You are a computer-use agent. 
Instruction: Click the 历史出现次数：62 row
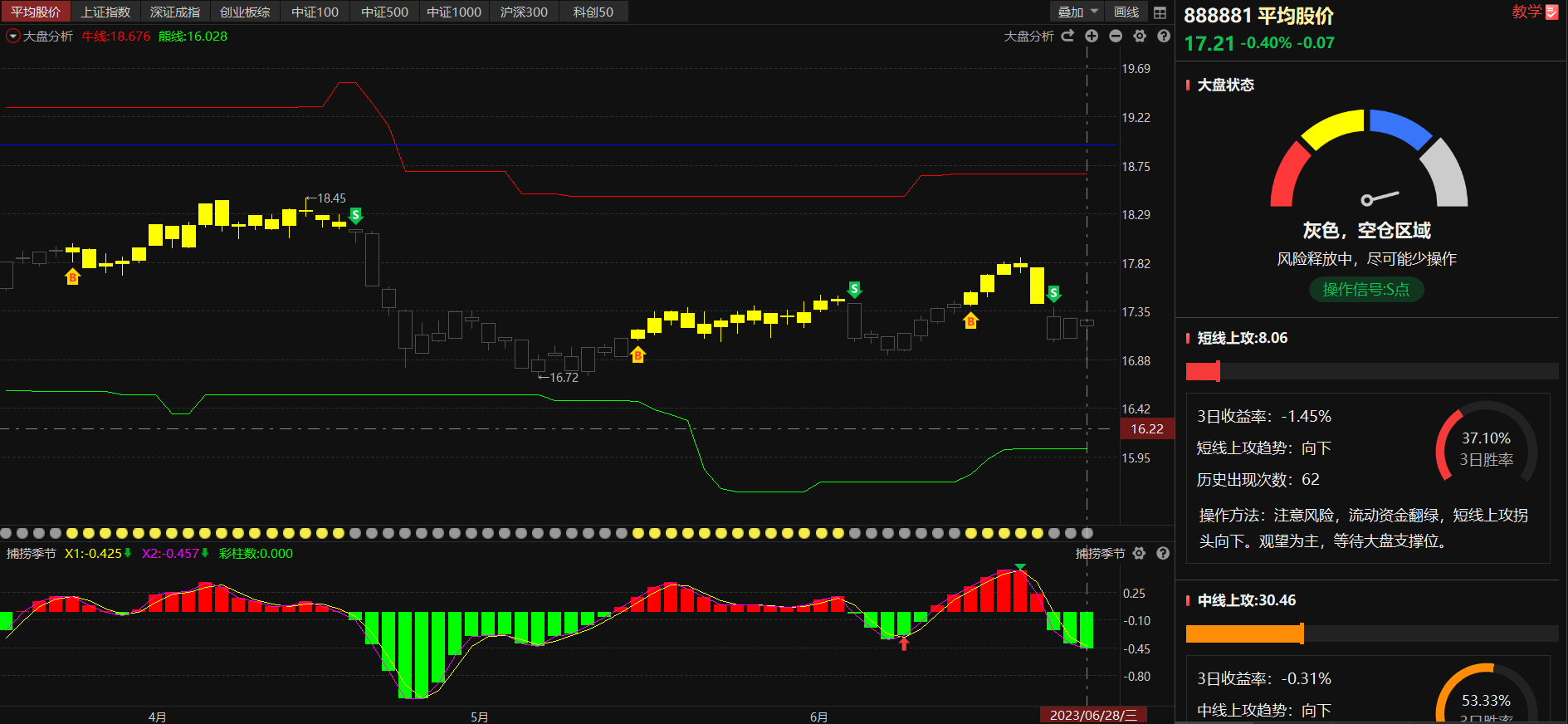[1258, 479]
